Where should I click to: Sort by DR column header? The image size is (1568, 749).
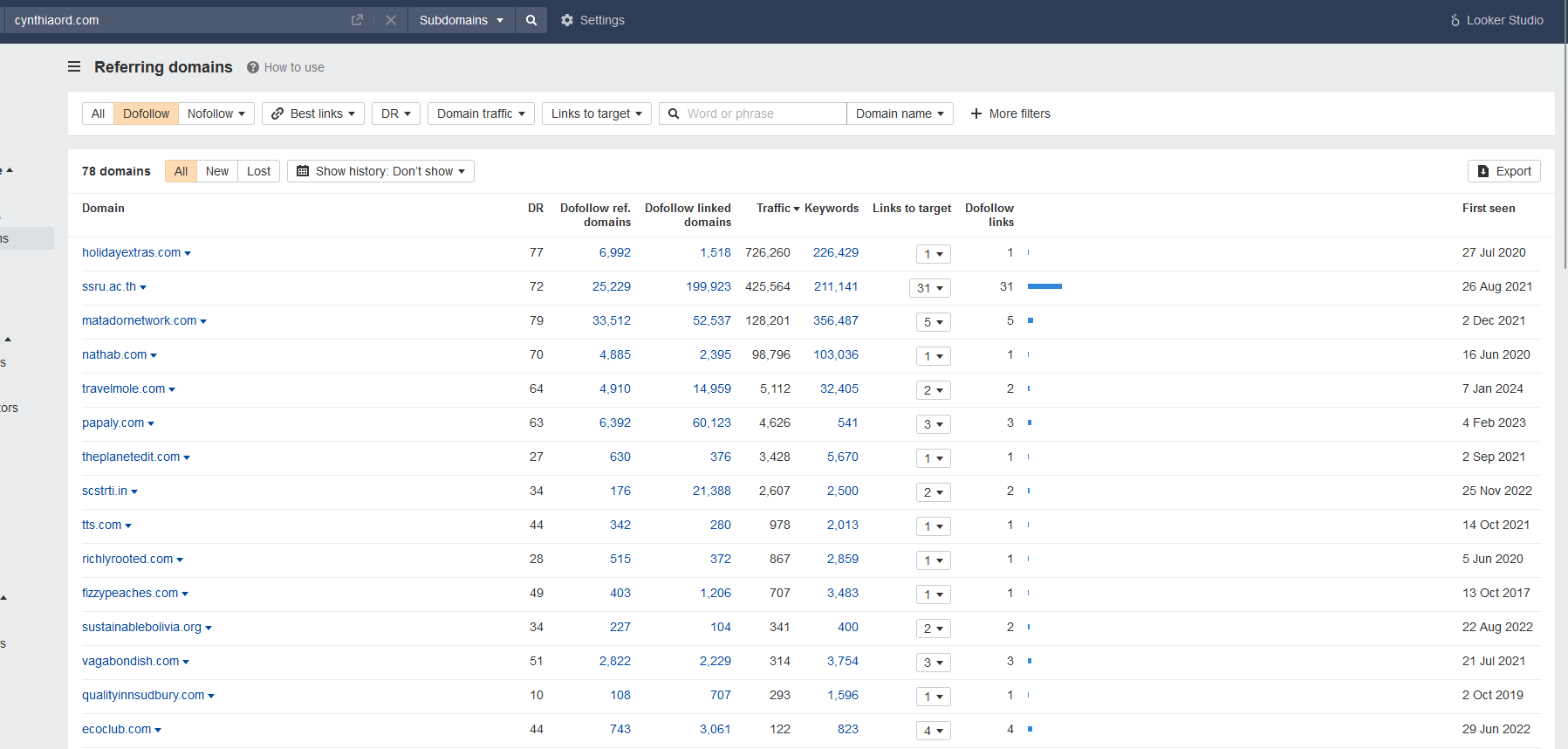click(x=536, y=208)
